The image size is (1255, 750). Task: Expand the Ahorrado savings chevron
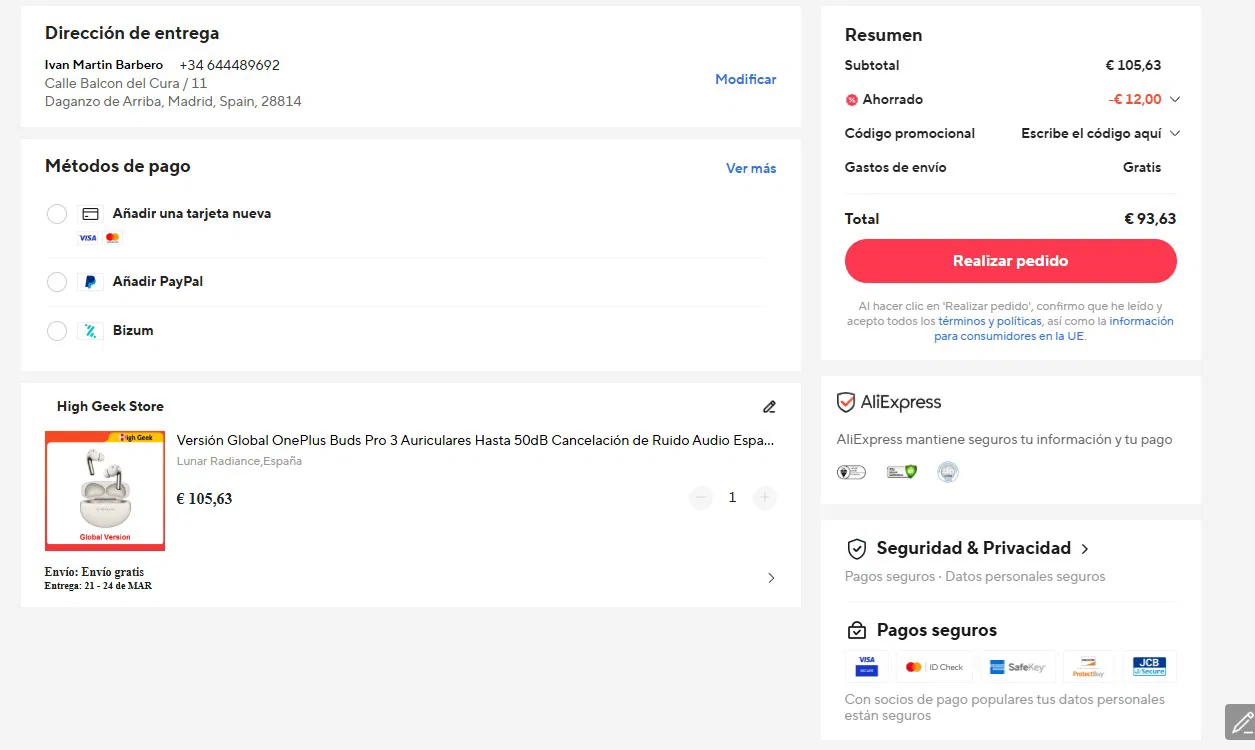click(1175, 100)
